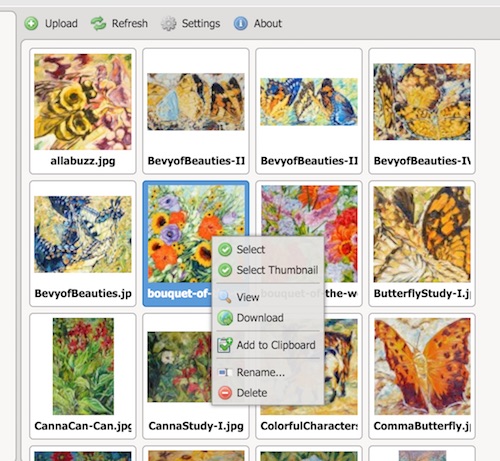Click the Rename icon in context menu
Viewport: 500px width, 461px height.
(x=225, y=372)
